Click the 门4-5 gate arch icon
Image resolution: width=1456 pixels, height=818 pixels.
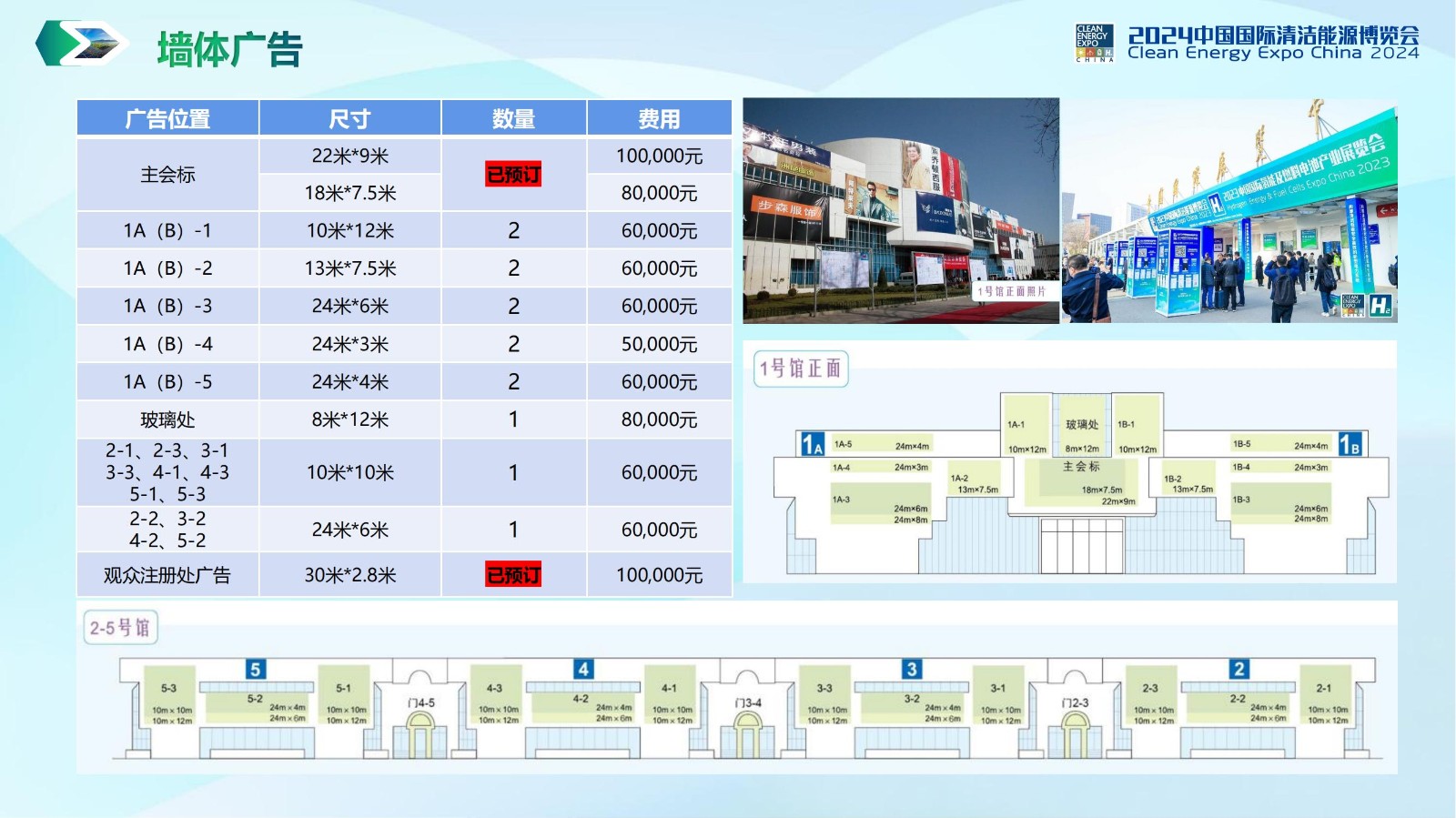pos(420,733)
